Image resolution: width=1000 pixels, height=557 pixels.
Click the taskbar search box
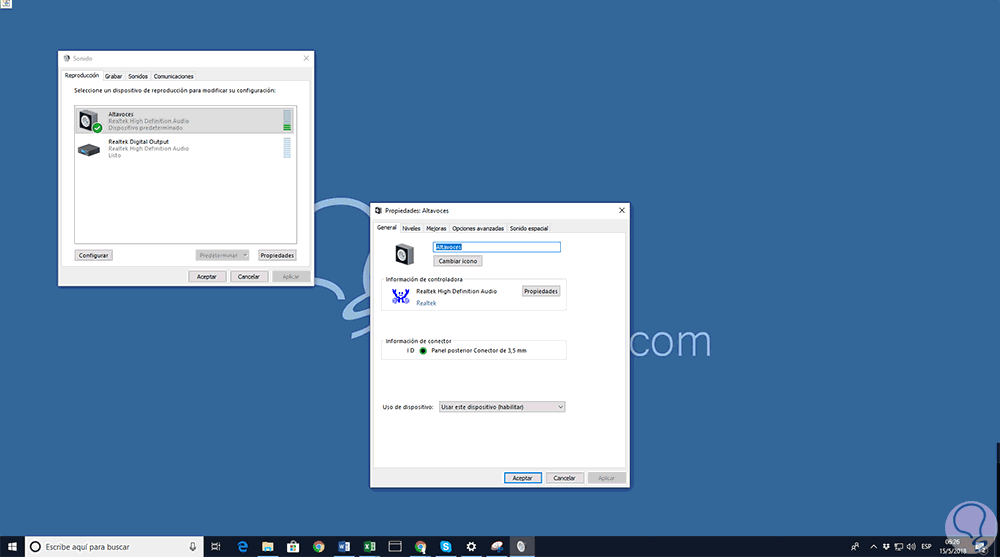pos(114,547)
